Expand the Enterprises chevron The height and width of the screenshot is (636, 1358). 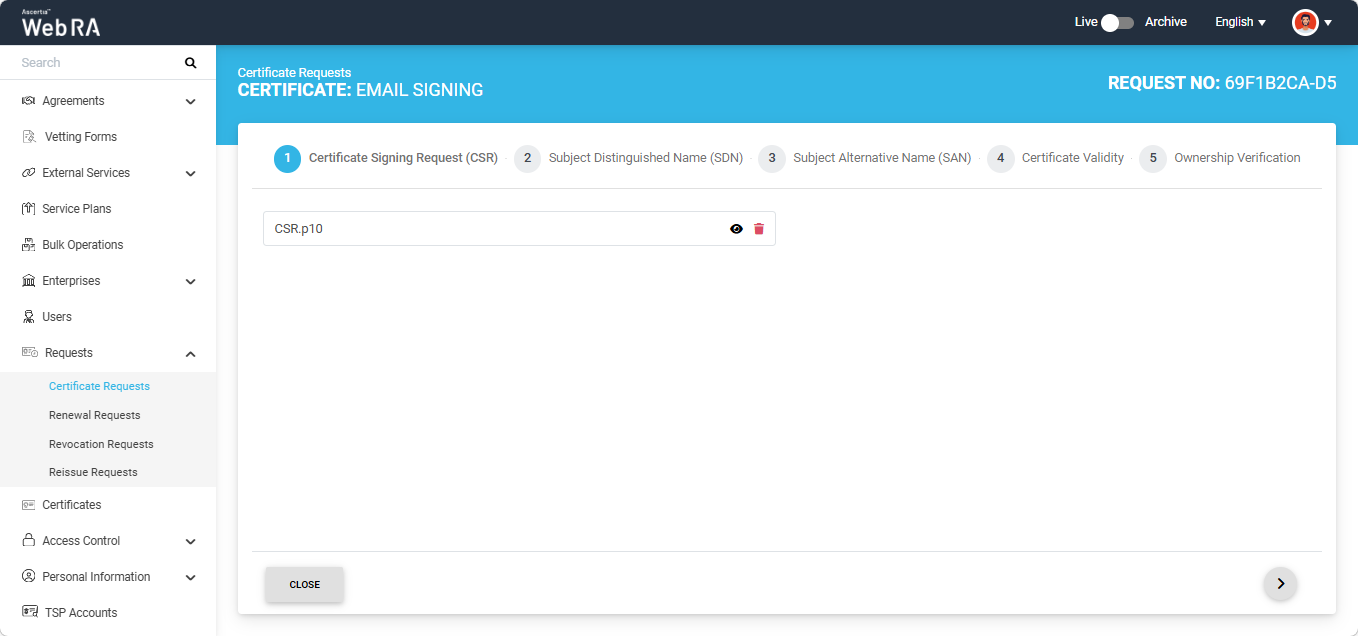191,282
